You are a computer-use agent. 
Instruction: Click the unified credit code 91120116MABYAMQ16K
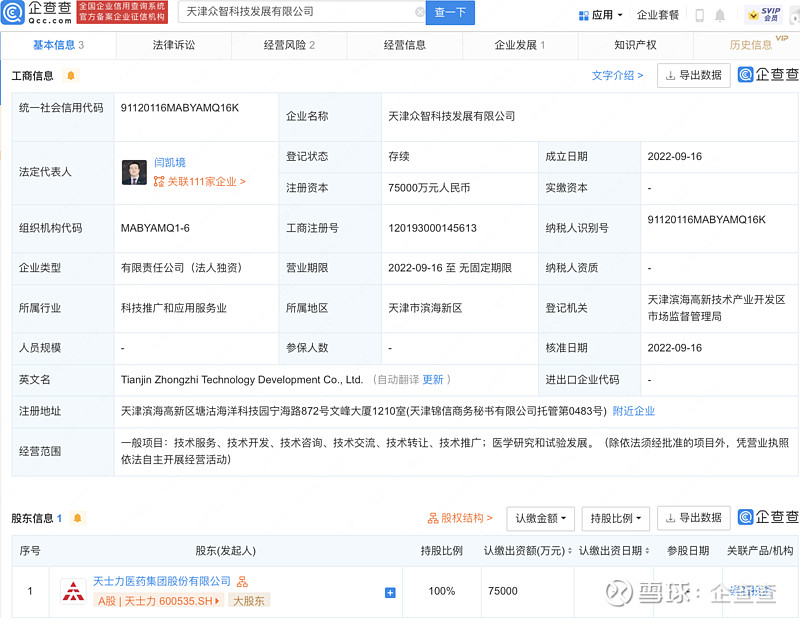point(180,108)
